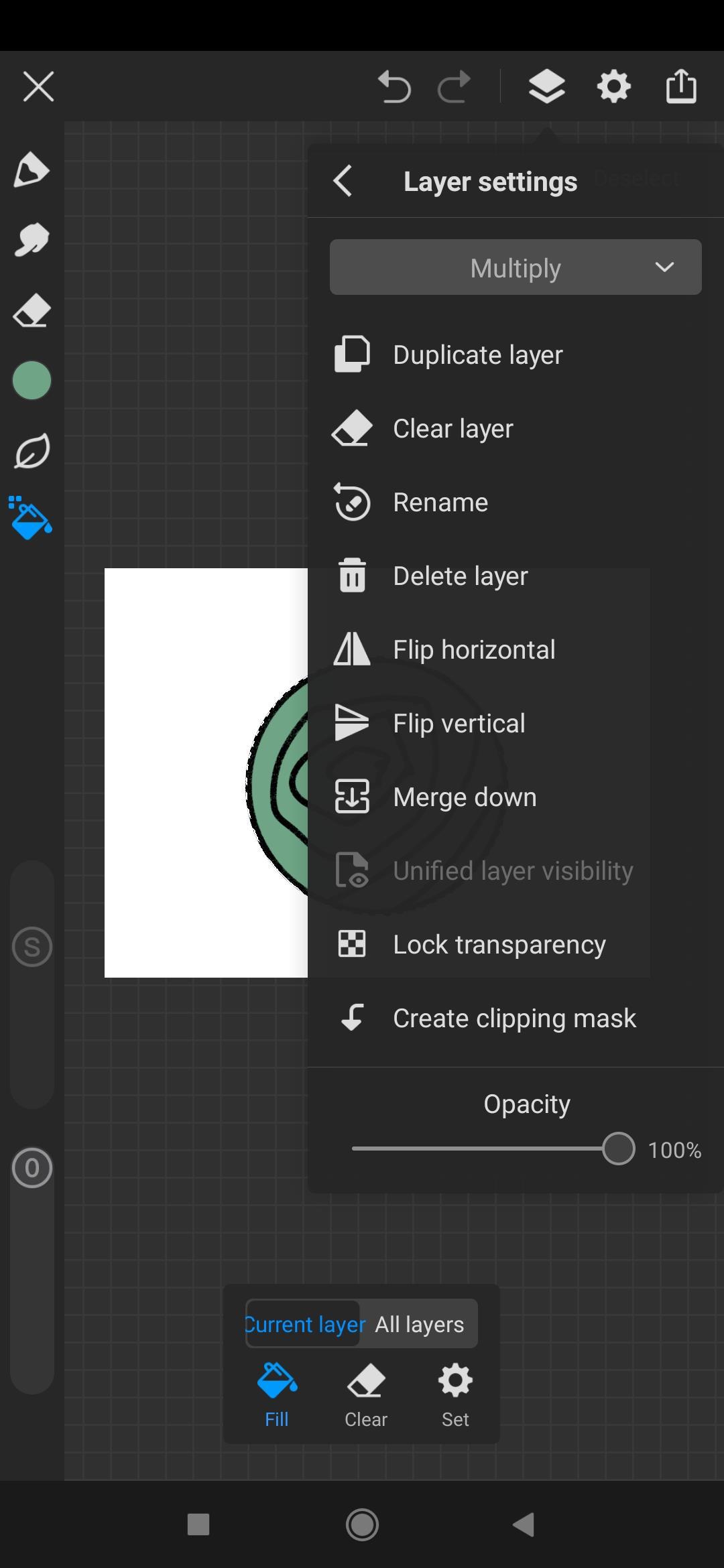The width and height of the screenshot is (724, 1568).
Task: Choose Merge down option
Action: (x=464, y=797)
